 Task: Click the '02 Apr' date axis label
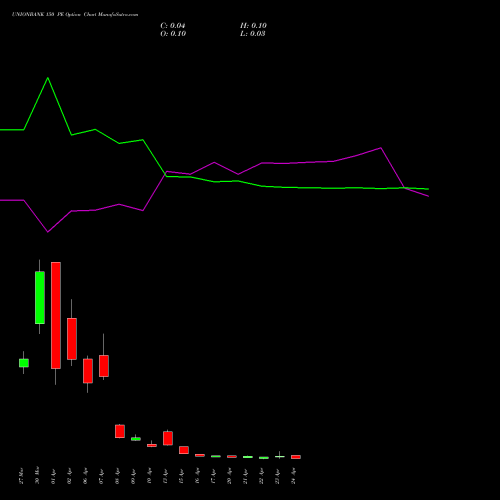click(x=69, y=477)
